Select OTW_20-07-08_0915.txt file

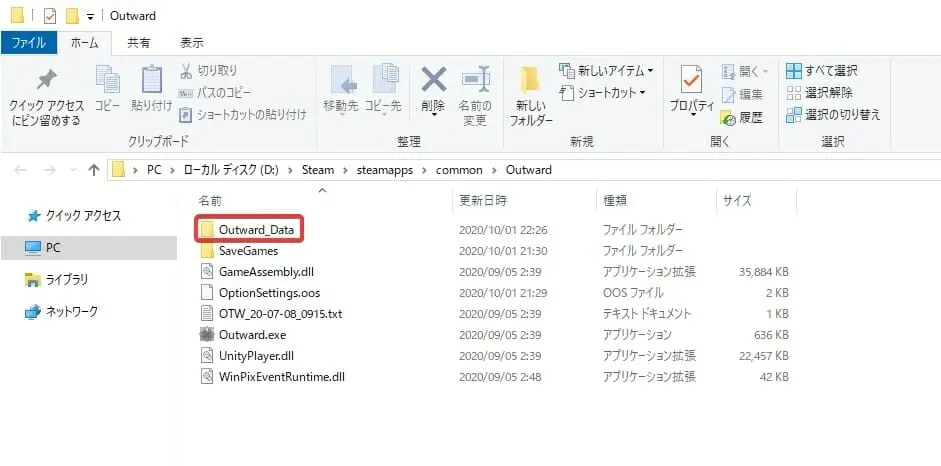point(281,314)
